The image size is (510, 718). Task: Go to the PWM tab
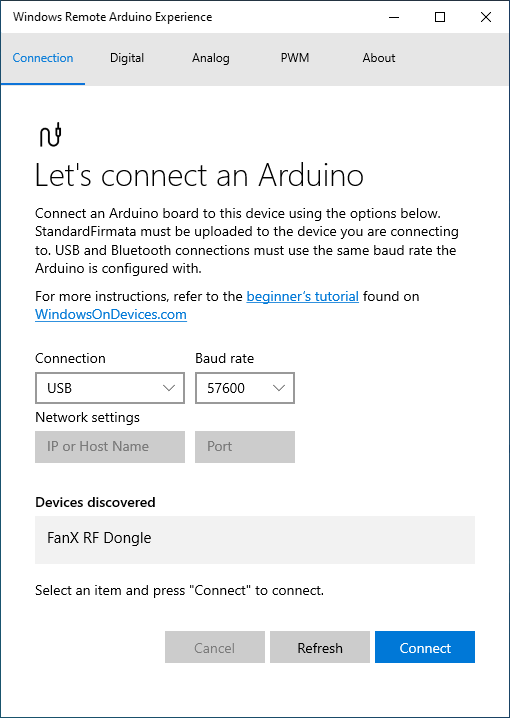(x=295, y=58)
